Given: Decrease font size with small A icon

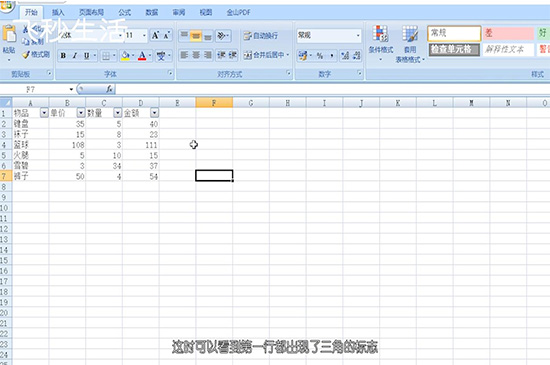Looking at the screenshot, I should click(166, 35).
